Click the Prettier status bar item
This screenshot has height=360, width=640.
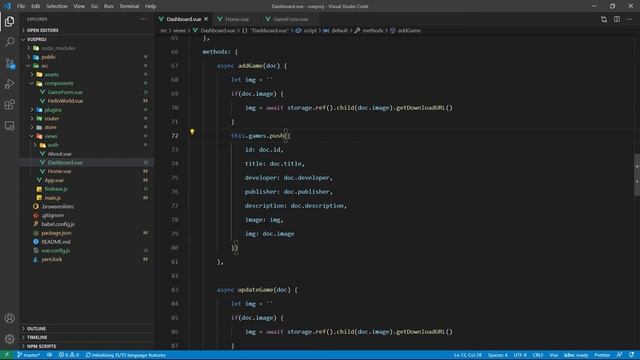(602, 355)
